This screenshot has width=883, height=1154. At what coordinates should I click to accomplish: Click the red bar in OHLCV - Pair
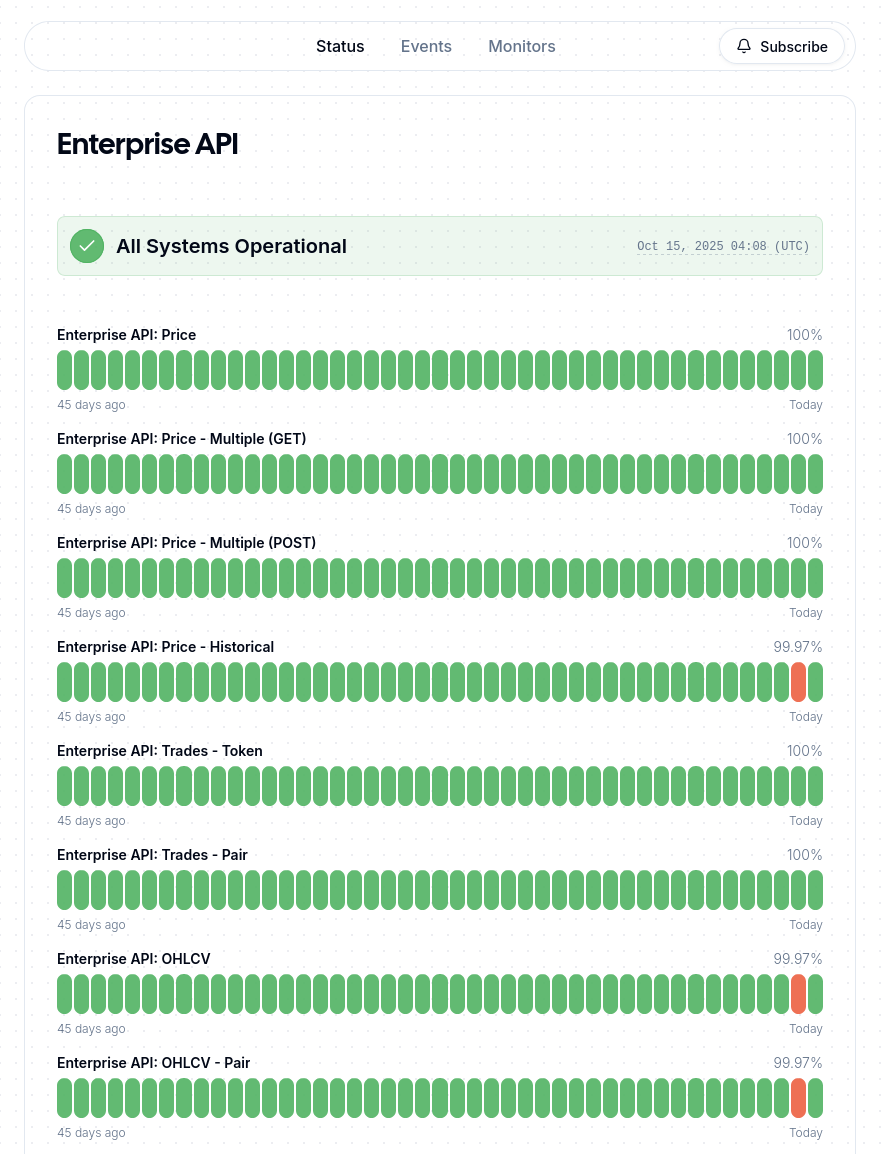pyautogui.click(x=798, y=1098)
